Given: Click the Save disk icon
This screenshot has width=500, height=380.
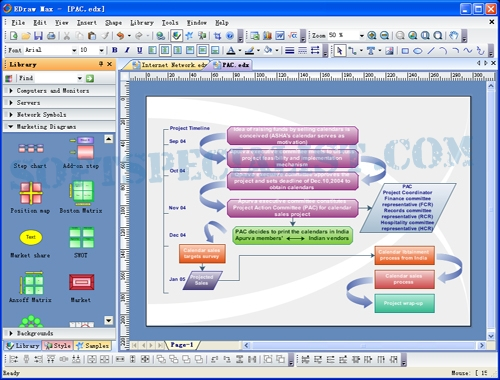Looking at the screenshot, I should point(38,35).
